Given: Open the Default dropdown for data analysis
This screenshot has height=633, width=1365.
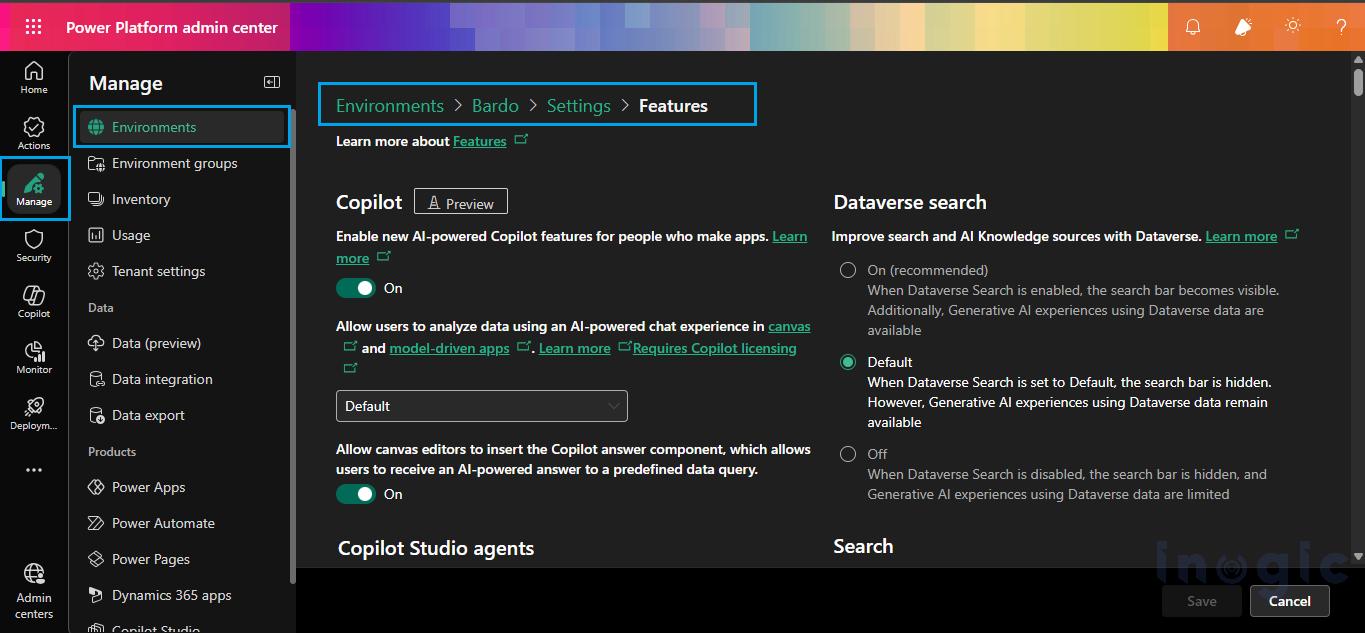Looking at the screenshot, I should pyautogui.click(x=481, y=405).
